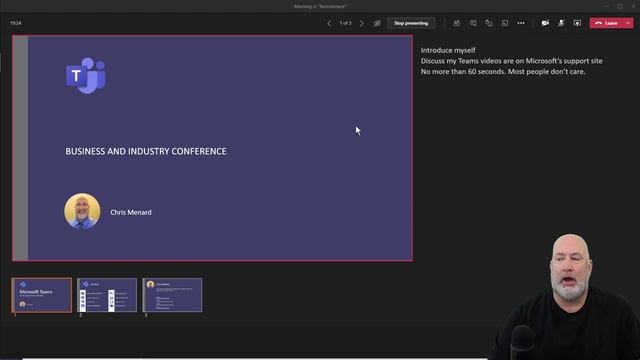Advance to the next slide arrow
This screenshot has width=640, height=360.
(362, 23)
